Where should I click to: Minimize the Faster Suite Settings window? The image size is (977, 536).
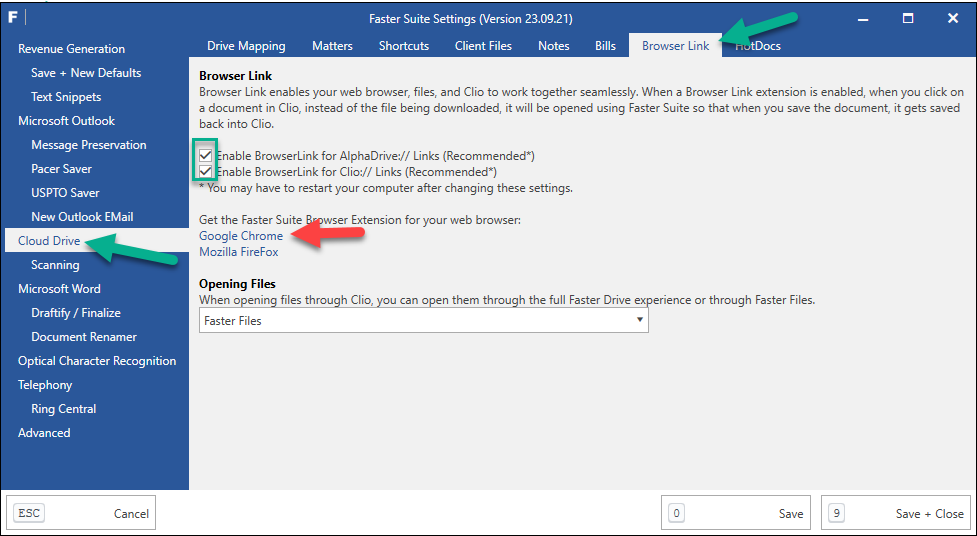click(x=863, y=18)
